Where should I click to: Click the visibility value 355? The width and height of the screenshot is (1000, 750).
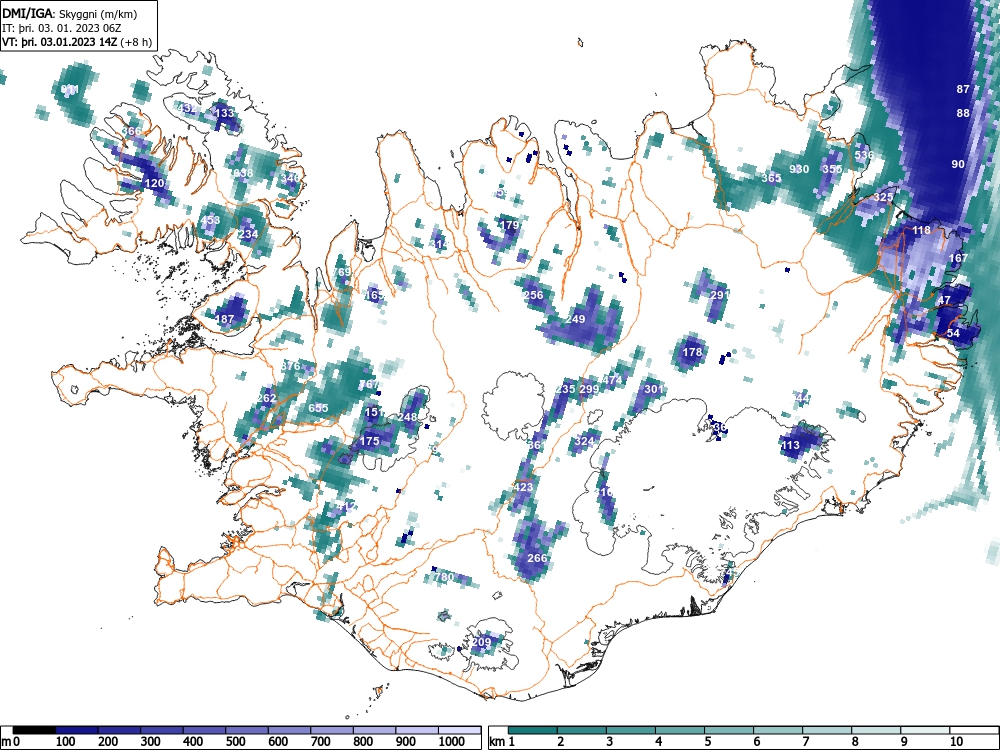pyautogui.click(x=832, y=169)
